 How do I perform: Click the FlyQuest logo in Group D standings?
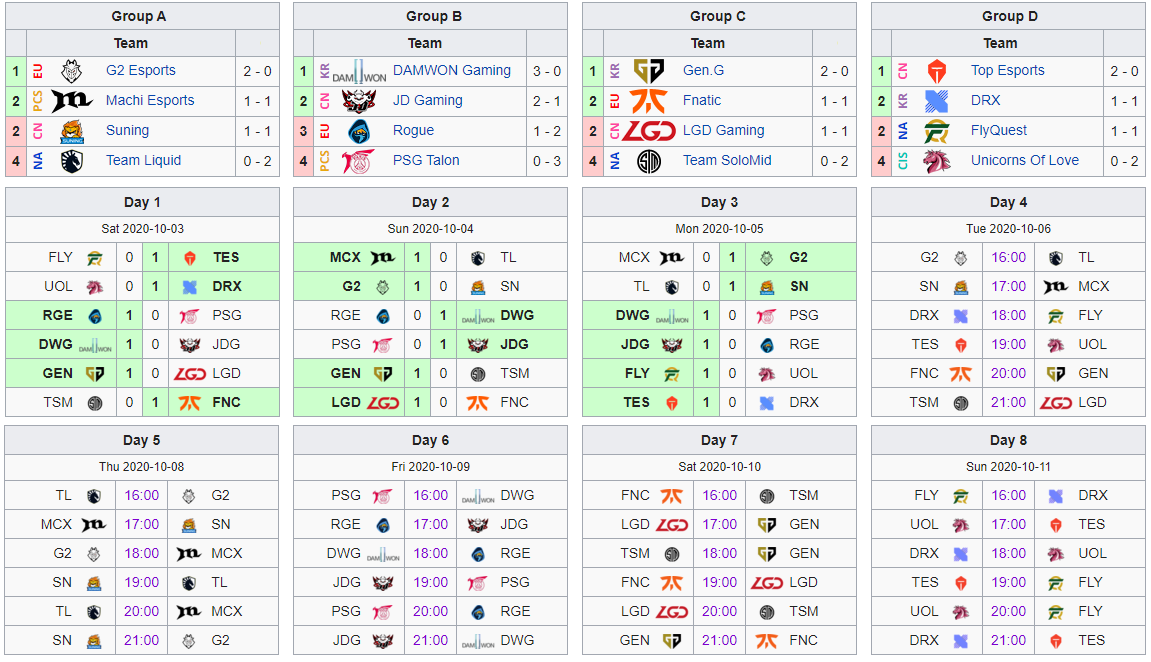[x=937, y=131]
